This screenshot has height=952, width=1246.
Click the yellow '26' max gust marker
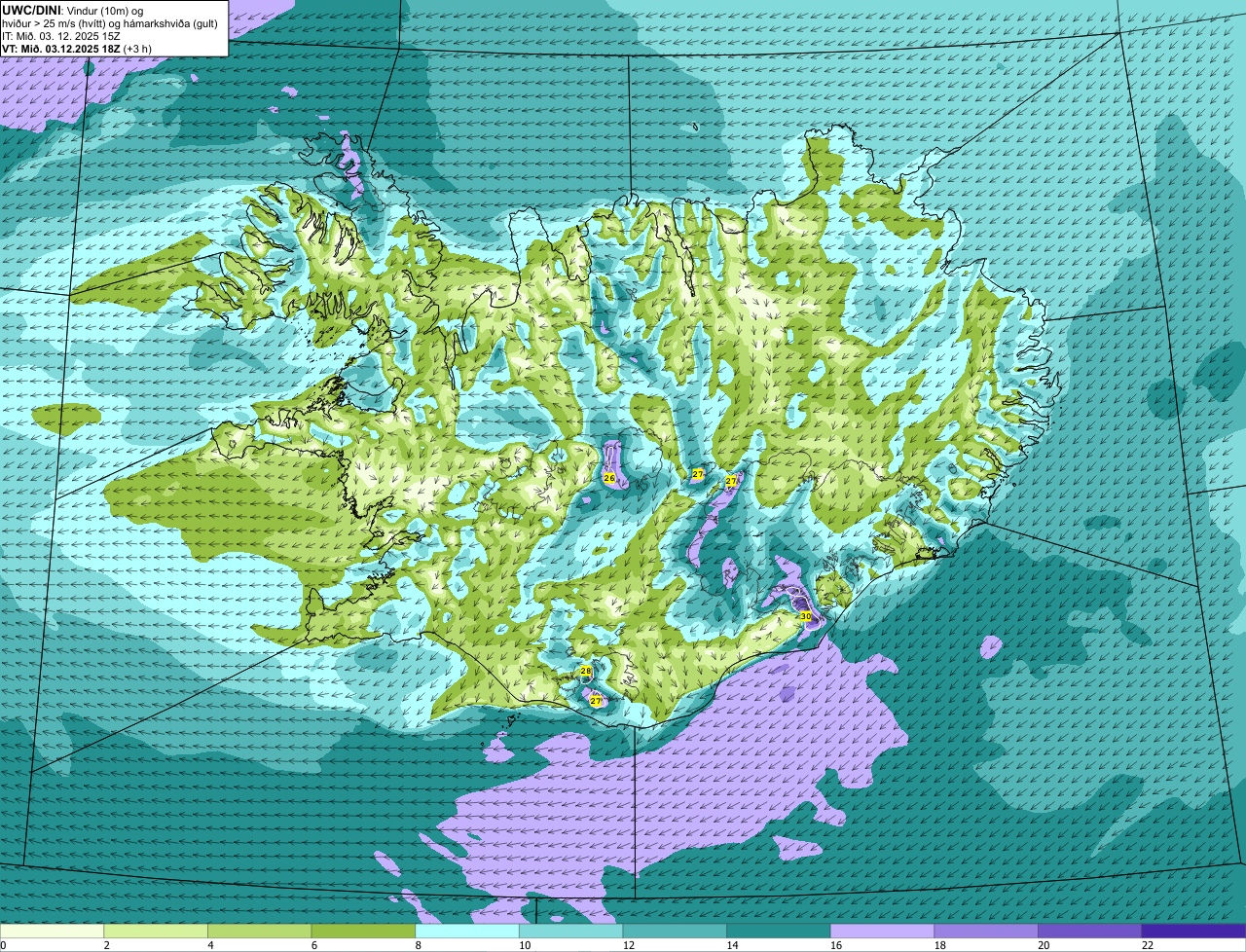[x=609, y=478]
